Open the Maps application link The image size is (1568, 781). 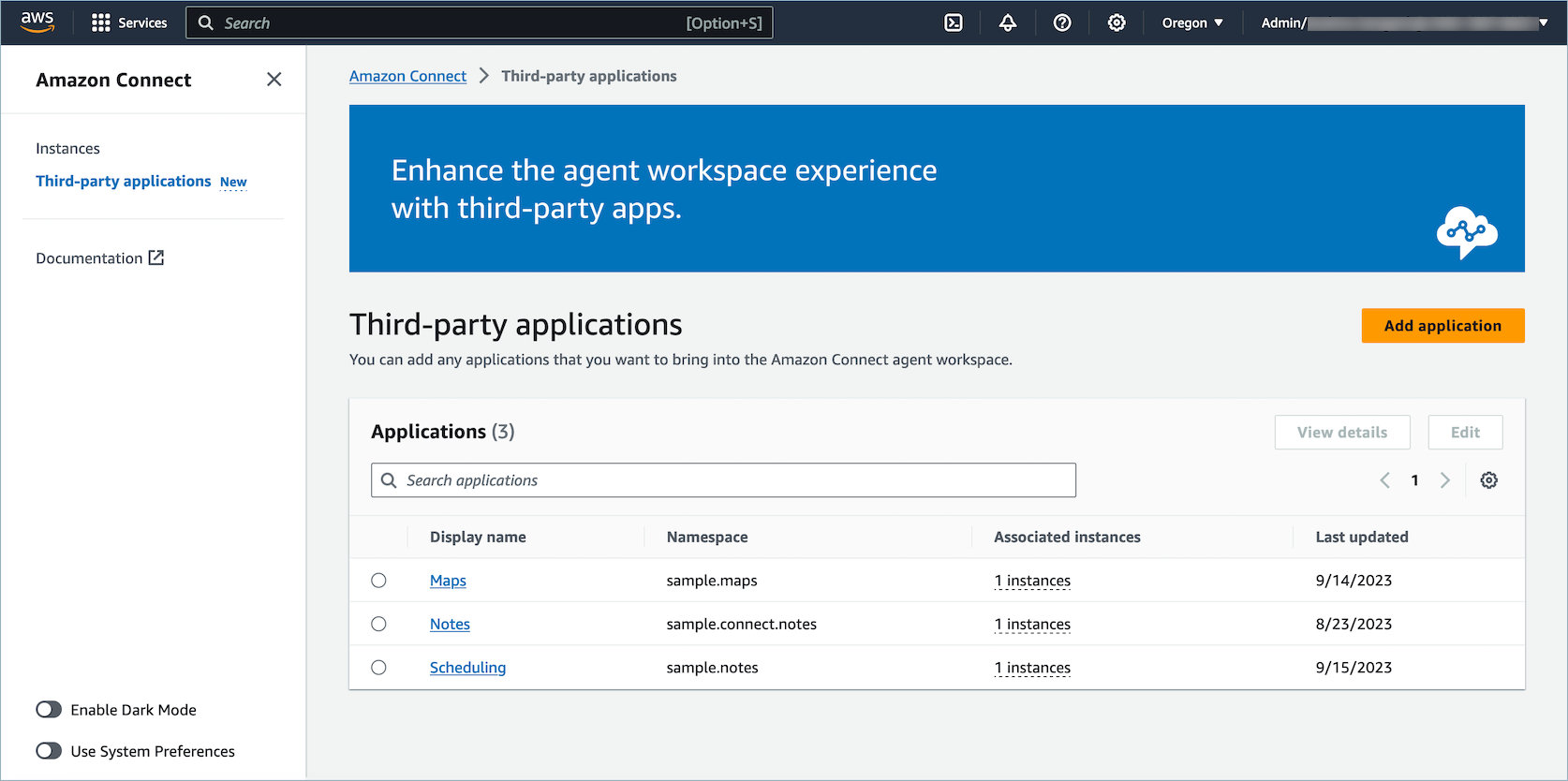pyautogui.click(x=448, y=581)
